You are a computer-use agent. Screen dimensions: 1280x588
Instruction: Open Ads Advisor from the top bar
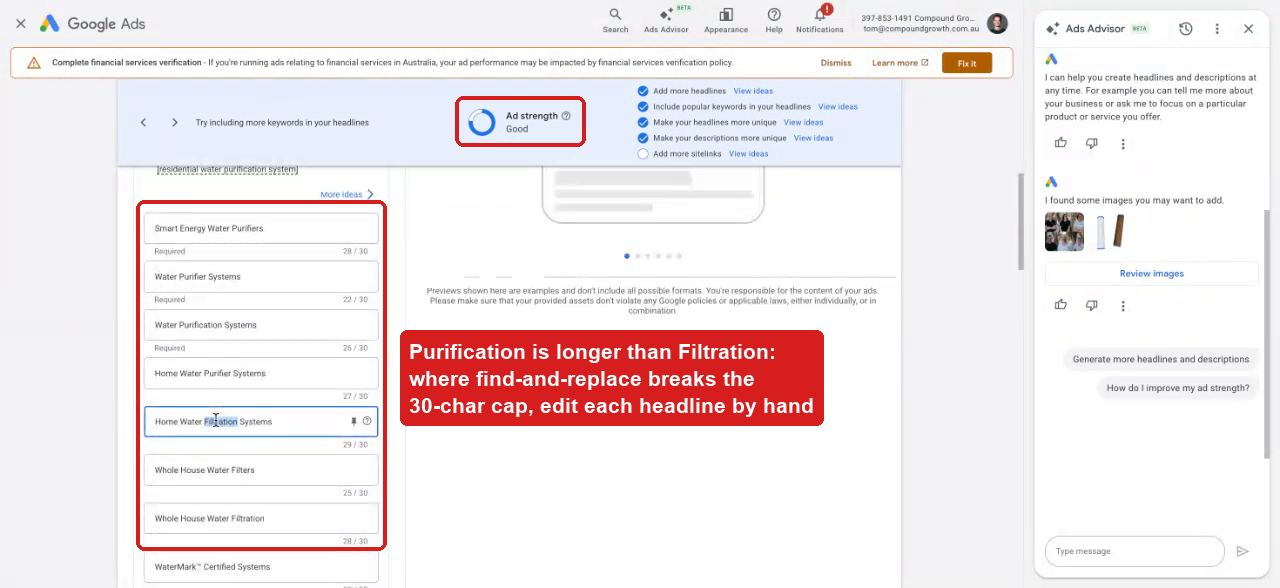click(x=666, y=19)
